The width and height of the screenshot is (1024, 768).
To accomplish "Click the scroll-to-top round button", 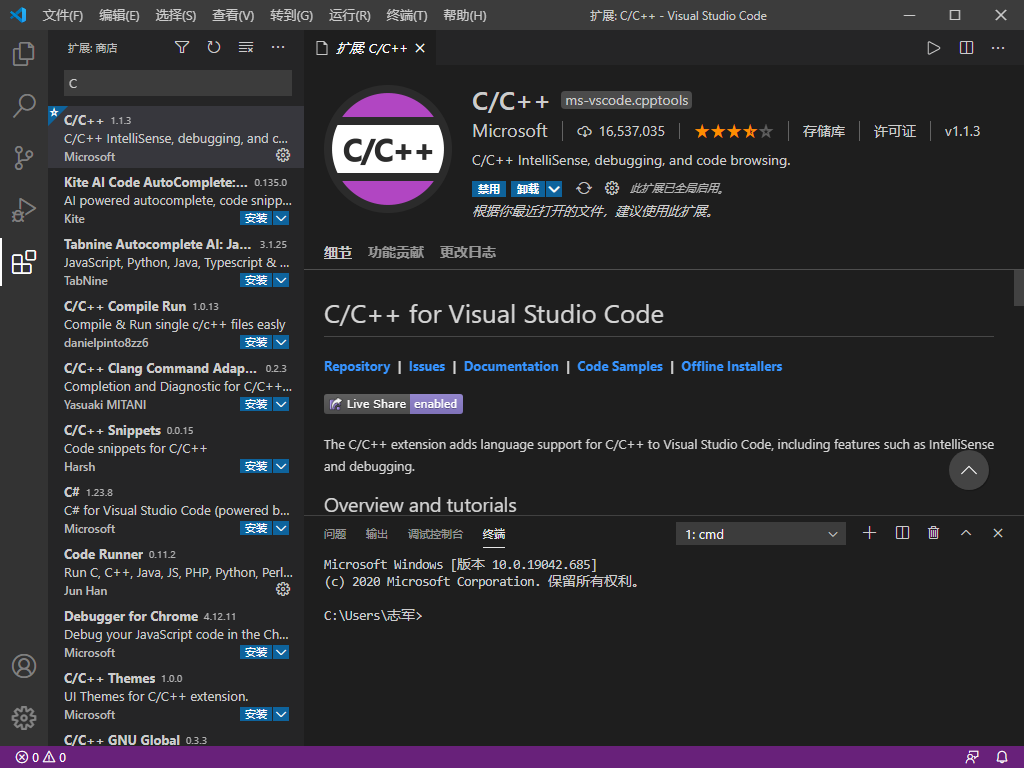I will 968,470.
